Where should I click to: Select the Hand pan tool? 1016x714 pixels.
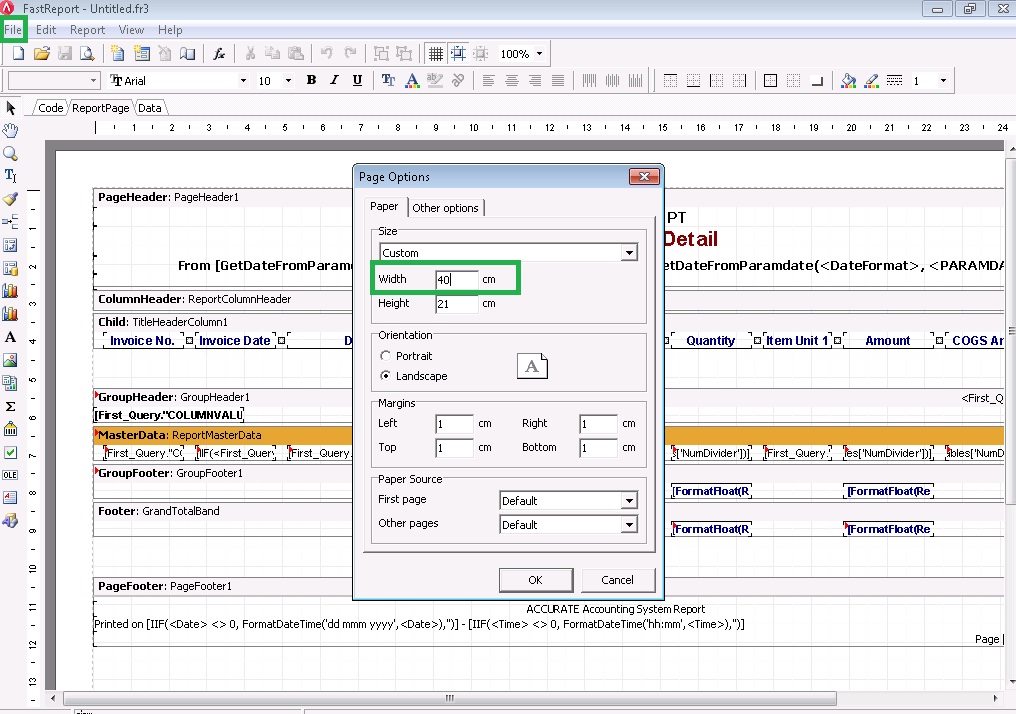pyautogui.click(x=11, y=131)
